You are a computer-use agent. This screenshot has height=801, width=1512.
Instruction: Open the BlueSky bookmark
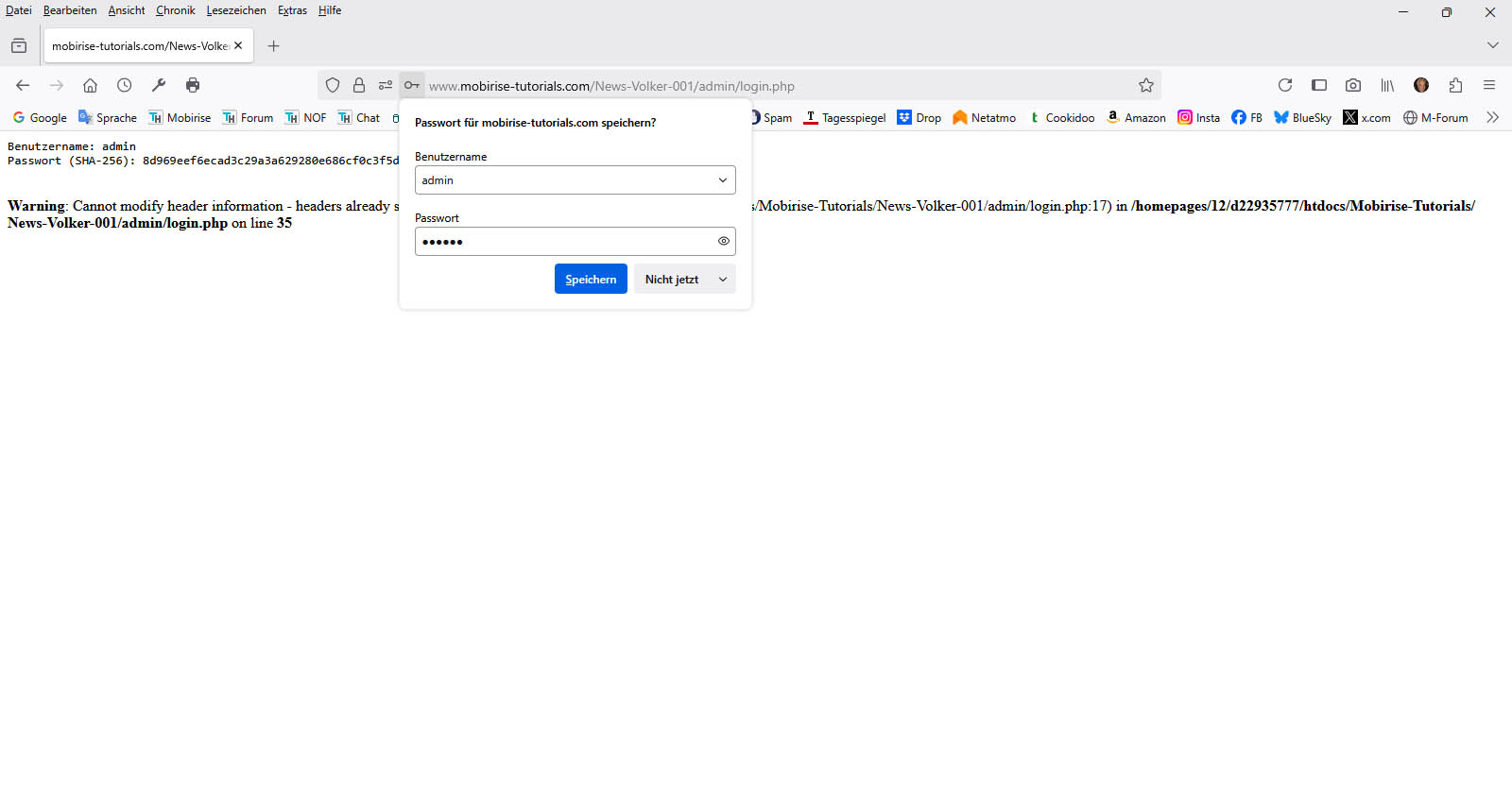pyautogui.click(x=1302, y=118)
